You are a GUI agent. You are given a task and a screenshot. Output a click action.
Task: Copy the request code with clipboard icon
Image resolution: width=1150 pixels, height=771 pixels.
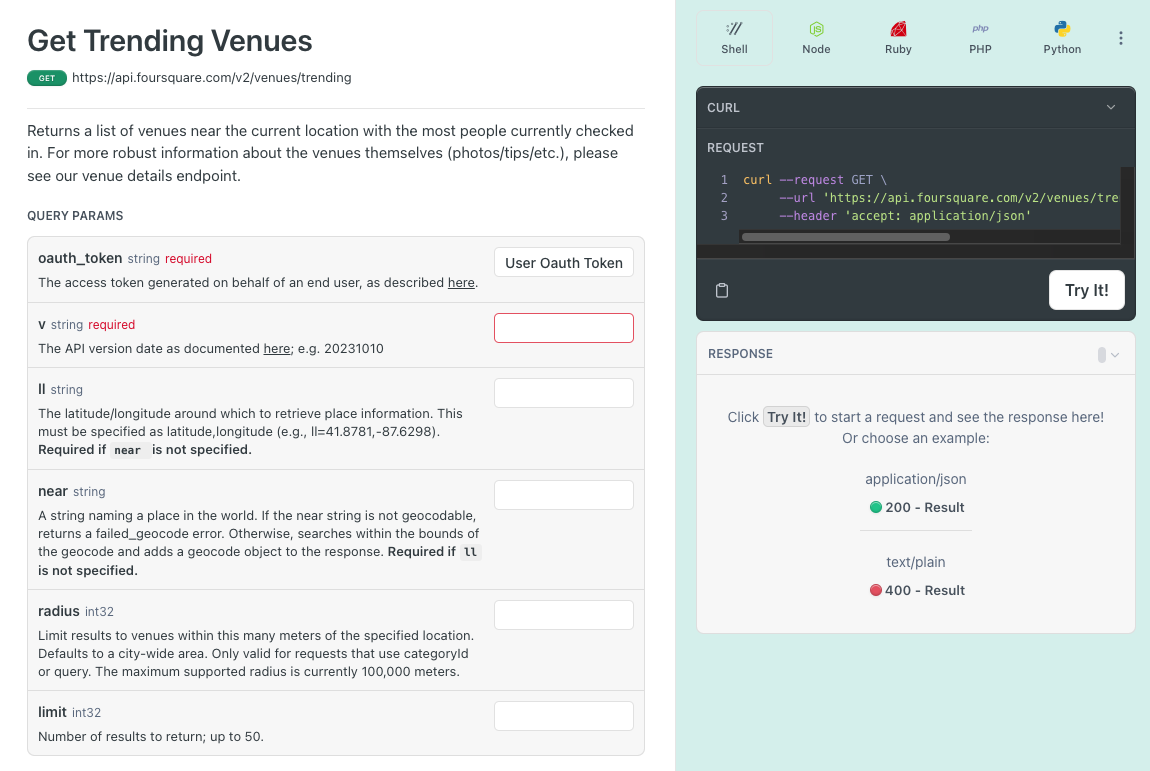point(722,291)
